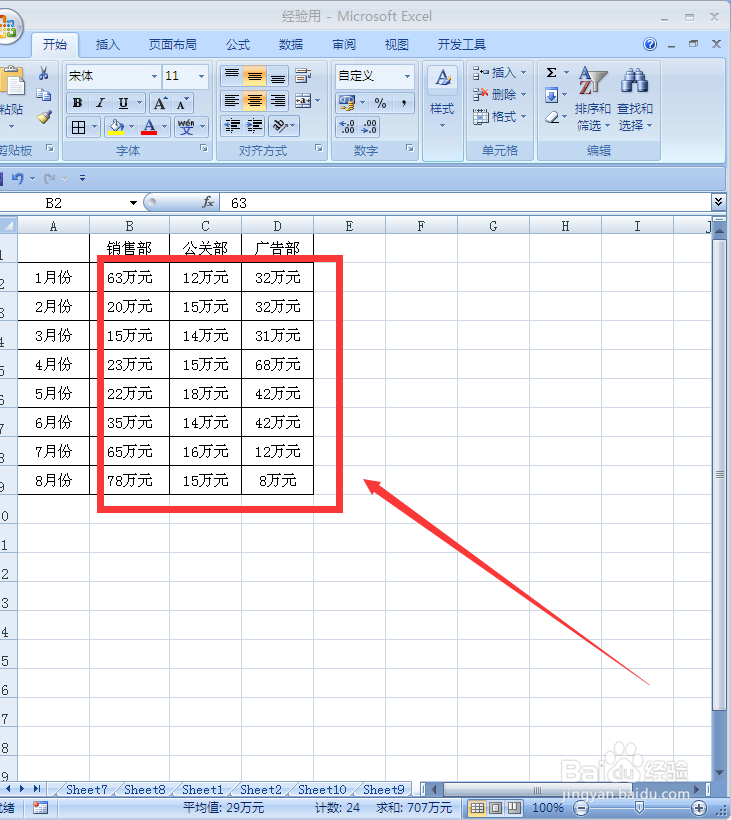Open 自定义 number format dropdown
Screen dimensions: 731x820
click(x=407, y=76)
